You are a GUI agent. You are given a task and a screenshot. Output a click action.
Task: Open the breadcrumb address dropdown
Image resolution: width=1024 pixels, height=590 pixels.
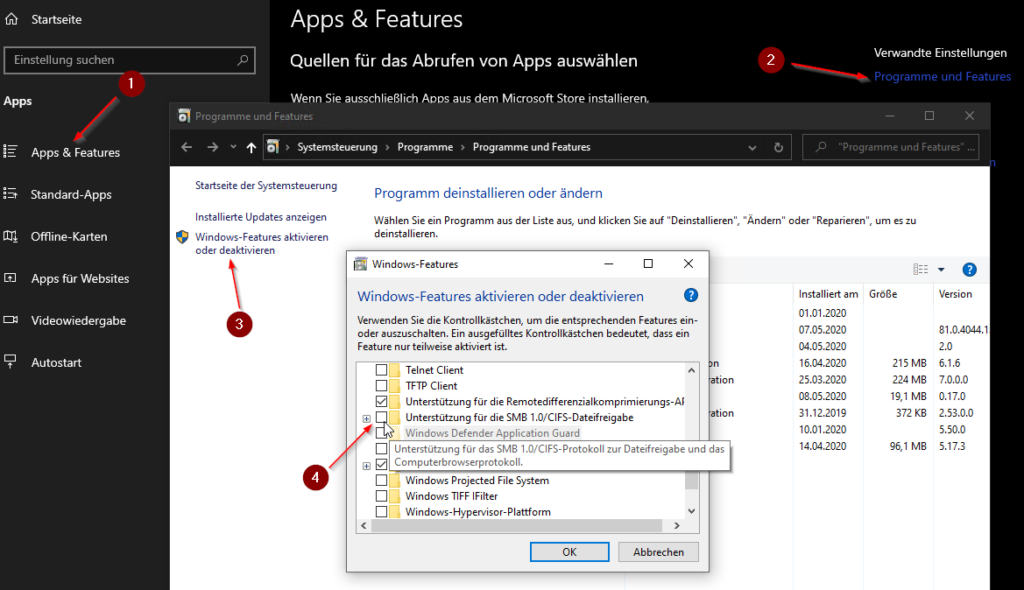(752, 146)
